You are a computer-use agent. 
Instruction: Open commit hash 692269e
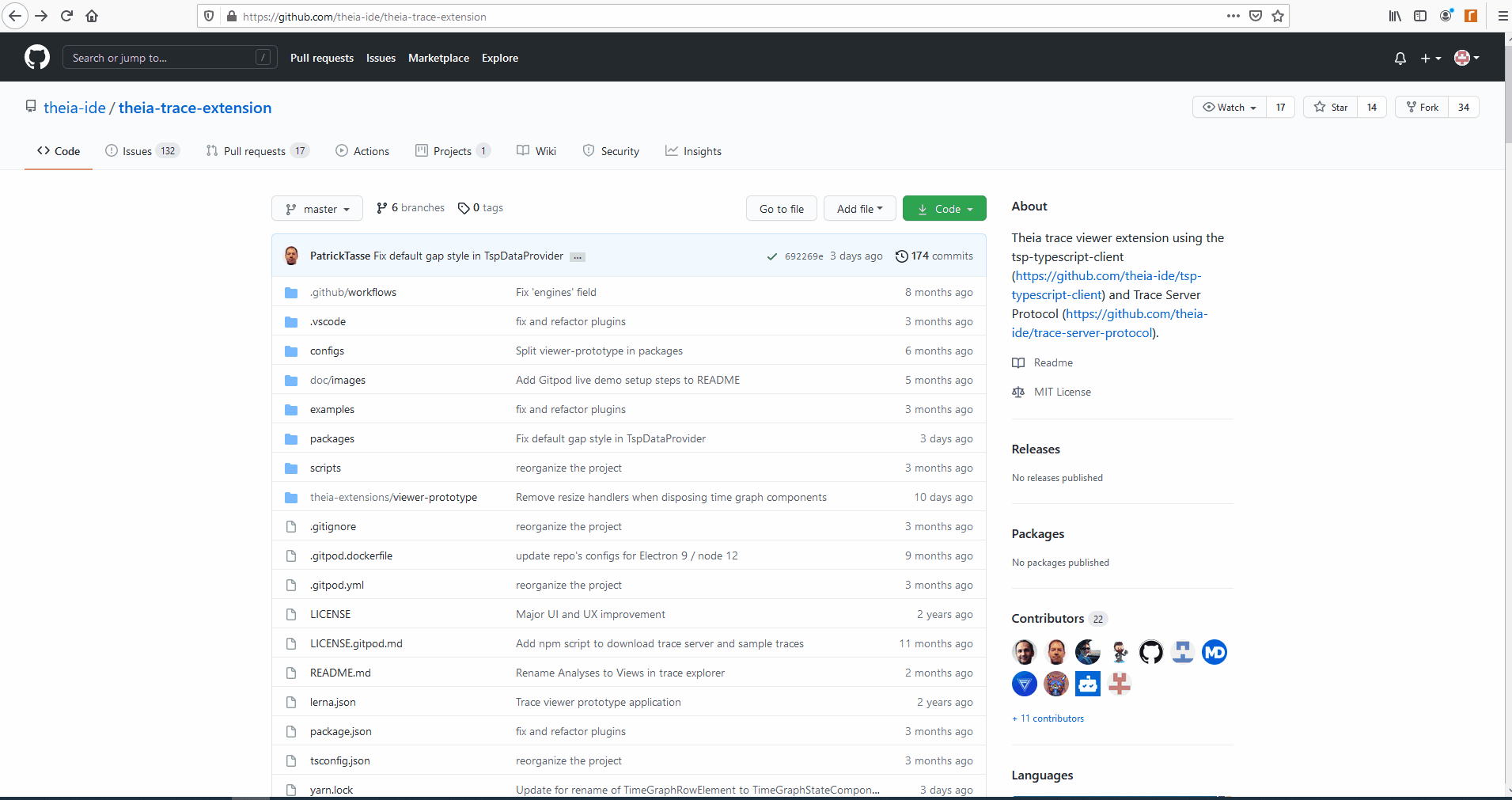(x=804, y=256)
